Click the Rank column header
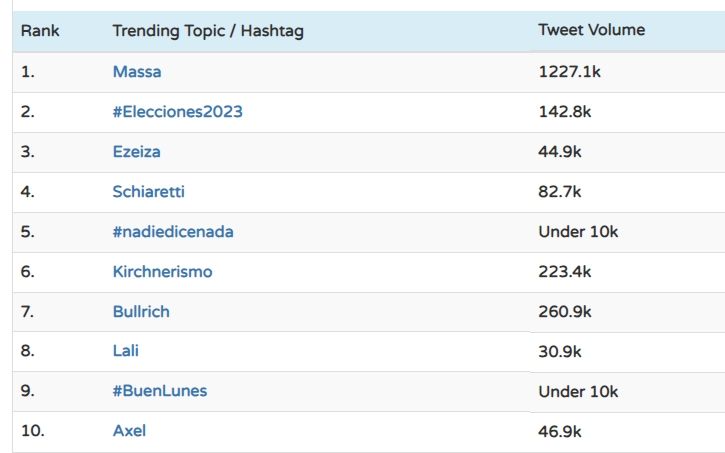Image resolution: width=725 pixels, height=453 pixels. (x=40, y=31)
